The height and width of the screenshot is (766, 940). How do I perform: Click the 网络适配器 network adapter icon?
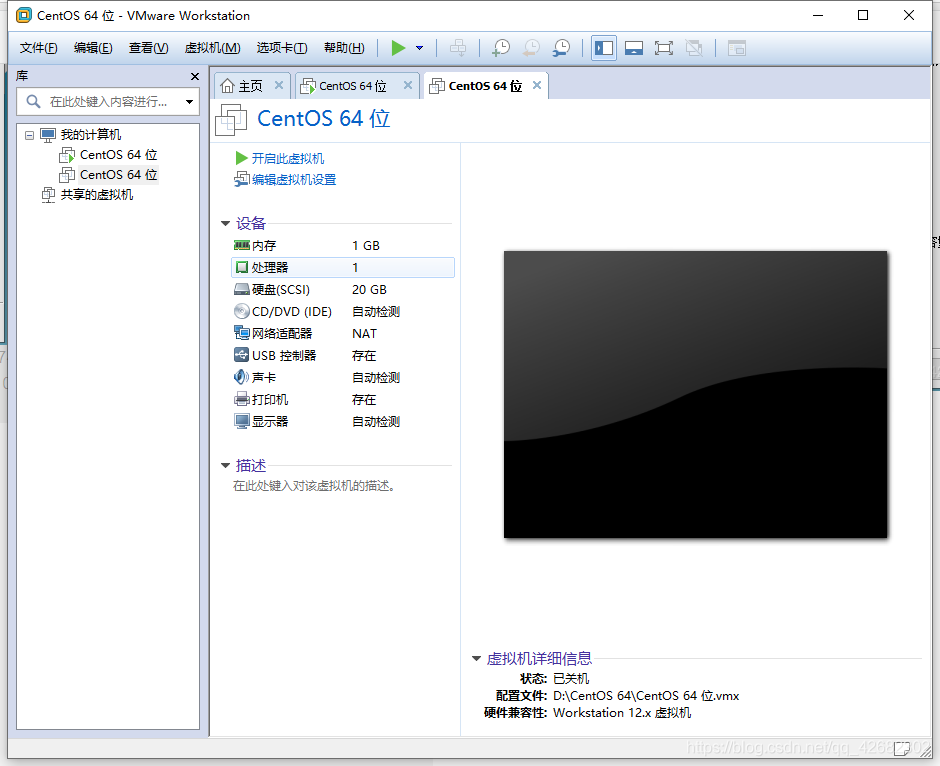pos(242,333)
